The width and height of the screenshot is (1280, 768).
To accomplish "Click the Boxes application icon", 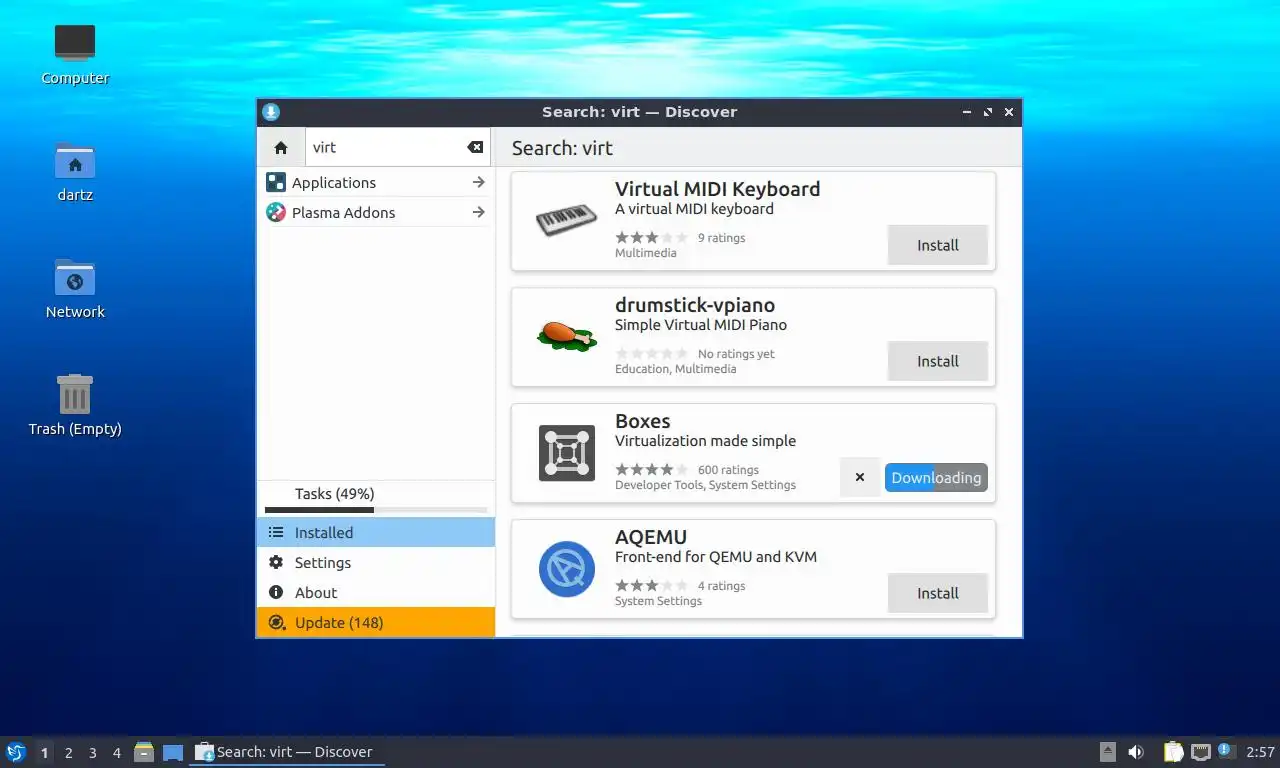I will coord(567,453).
